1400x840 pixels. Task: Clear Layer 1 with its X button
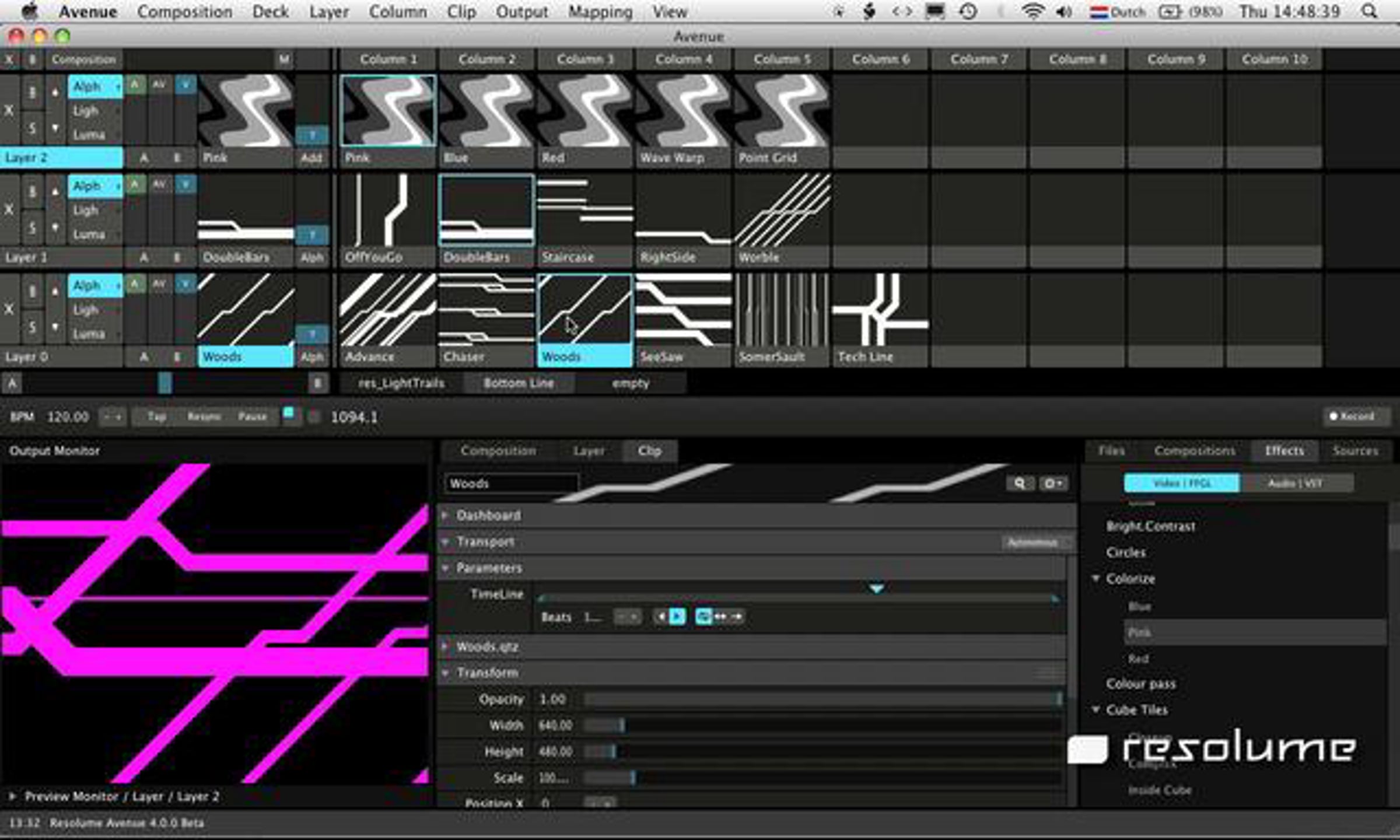pyautogui.click(x=9, y=209)
